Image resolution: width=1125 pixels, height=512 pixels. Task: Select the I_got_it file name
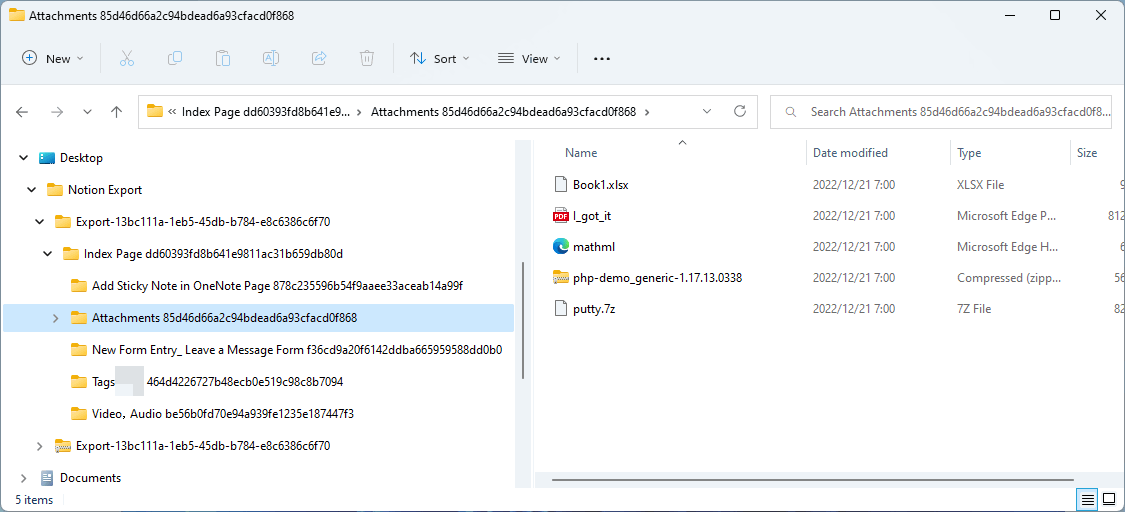point(592,215)
